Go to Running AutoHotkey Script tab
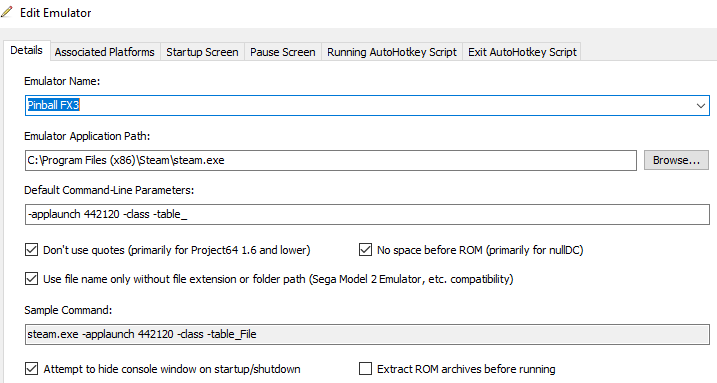Screen dimensions: 717x383 click(x=392, y=52)
